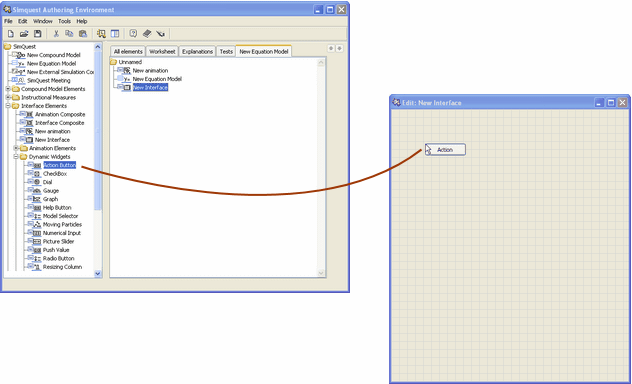Click the copy toolbar icon
632x384 pixels.
[69, 34]
